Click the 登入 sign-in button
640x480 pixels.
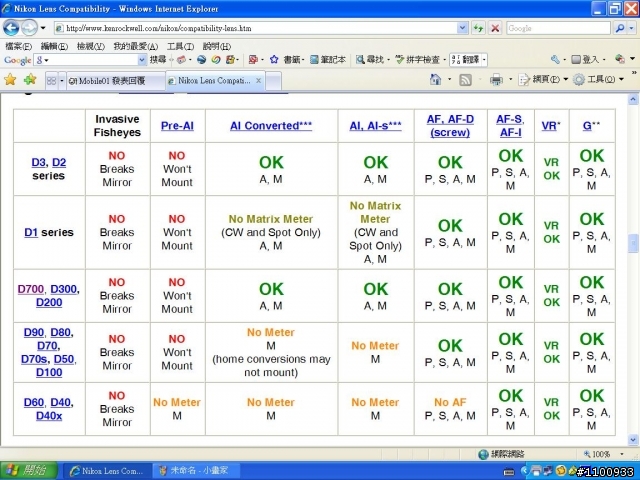tap(584, 60)
